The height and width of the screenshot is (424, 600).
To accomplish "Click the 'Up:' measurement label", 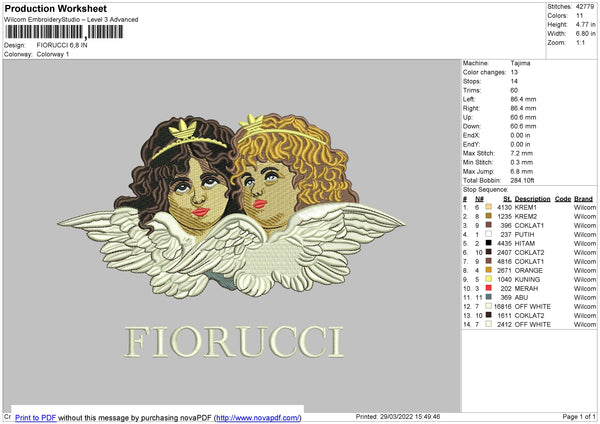I will coord(468,117).
